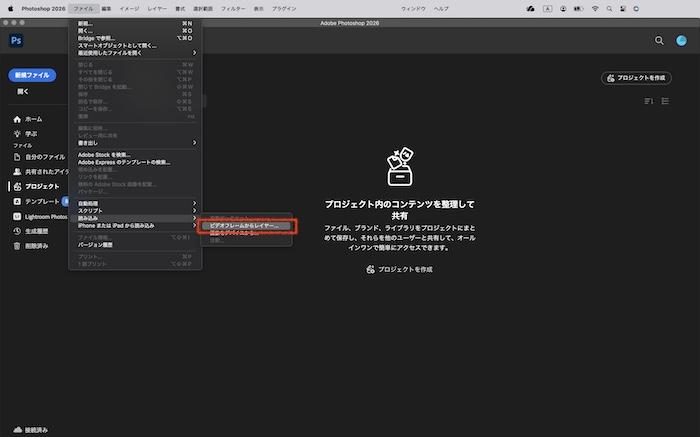Image resolution: width=700 pixels, height=437 pixels.
Task: Expand 自動処理 submenu
Action: pyautogui.click(x=135, y=203)
